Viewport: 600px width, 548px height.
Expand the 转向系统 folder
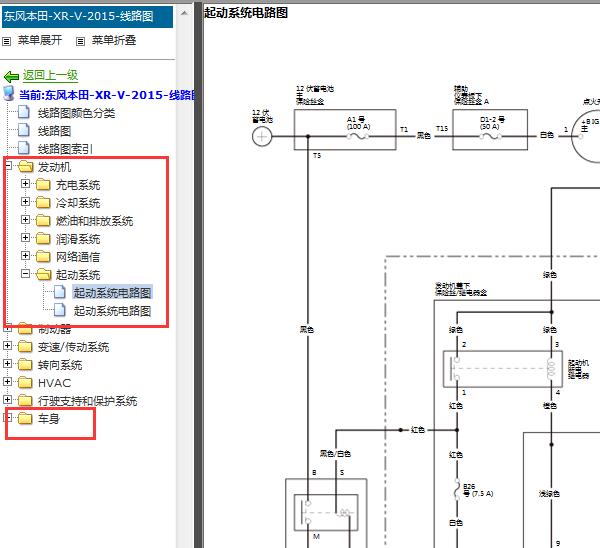7,364
